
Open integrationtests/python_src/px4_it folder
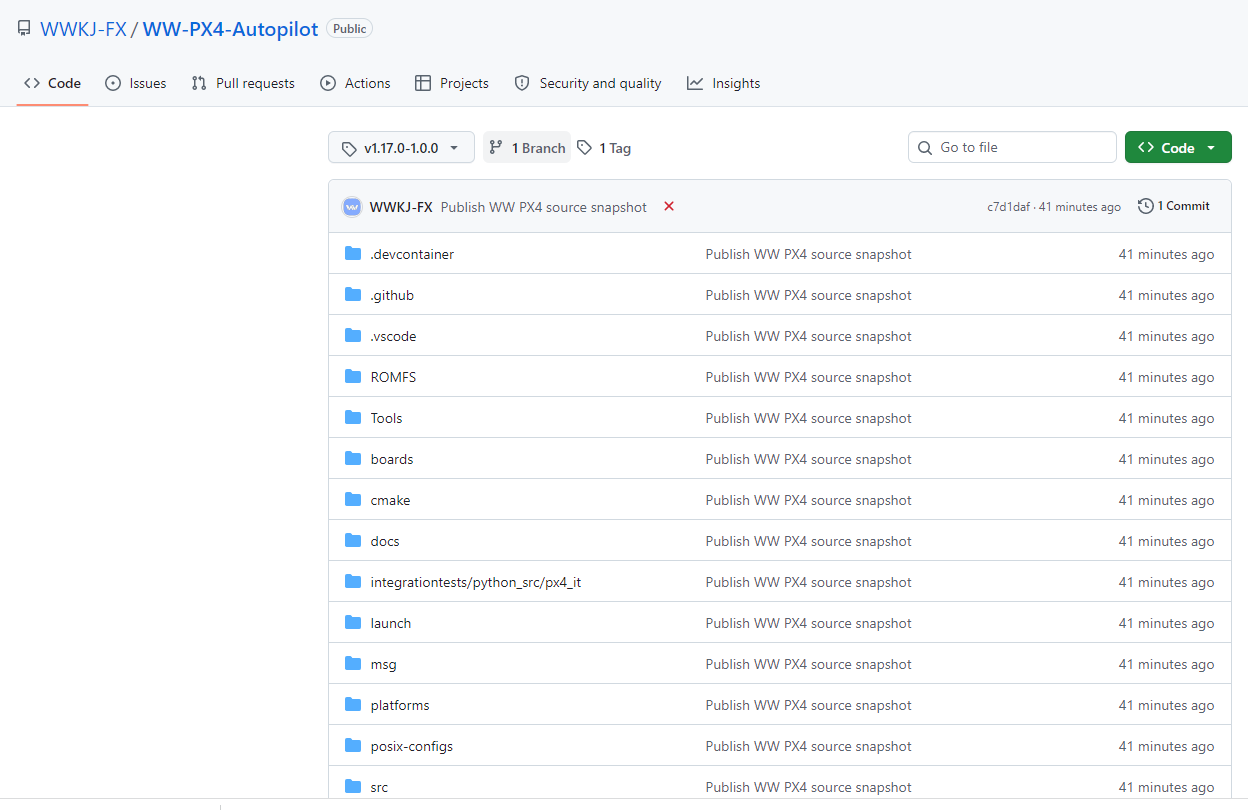click(x=476, y=582)
